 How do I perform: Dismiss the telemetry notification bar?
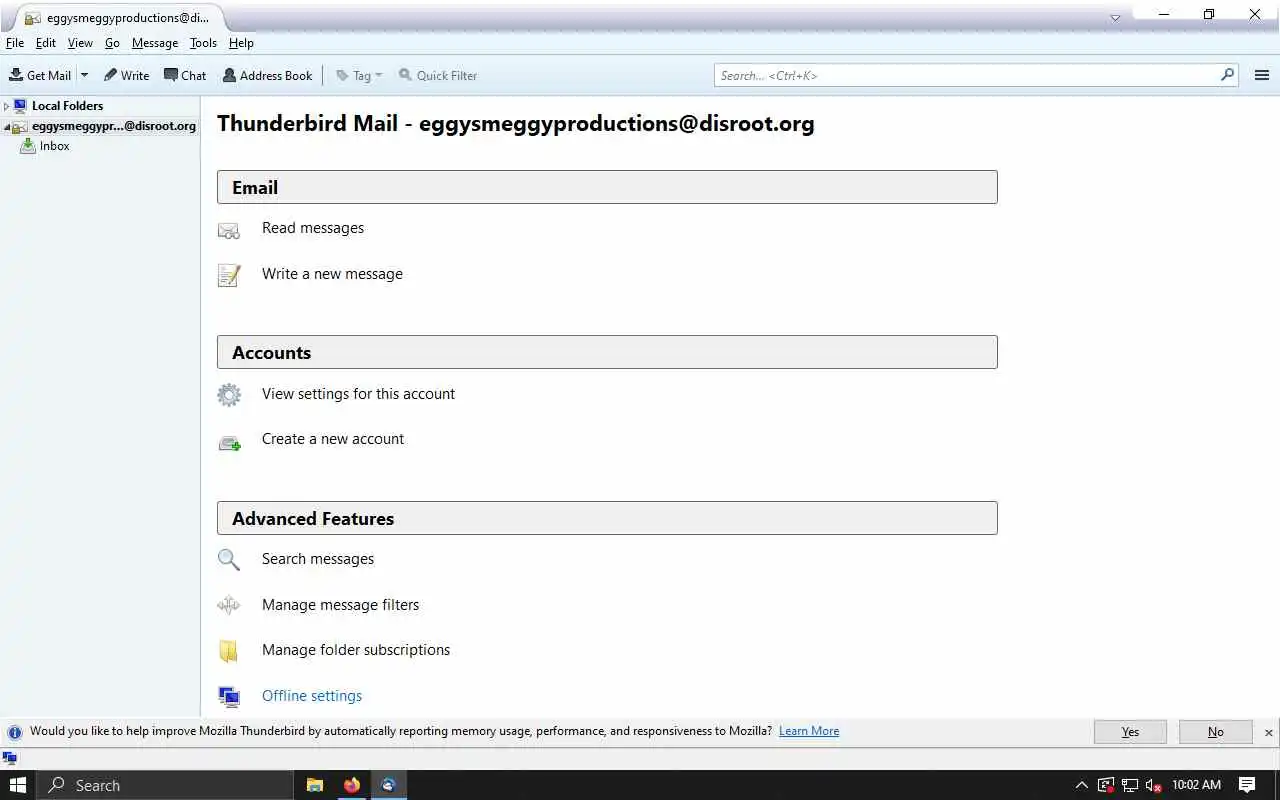[x=1269, y=733]
